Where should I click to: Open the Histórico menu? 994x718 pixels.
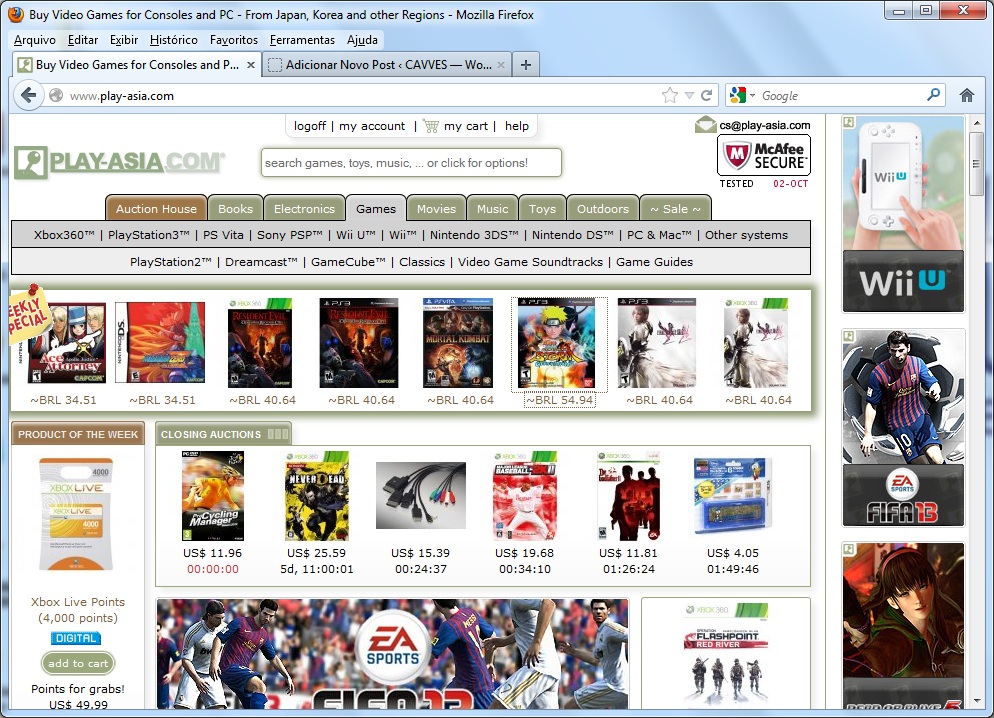pyautogui.click(x=174, y=40)
